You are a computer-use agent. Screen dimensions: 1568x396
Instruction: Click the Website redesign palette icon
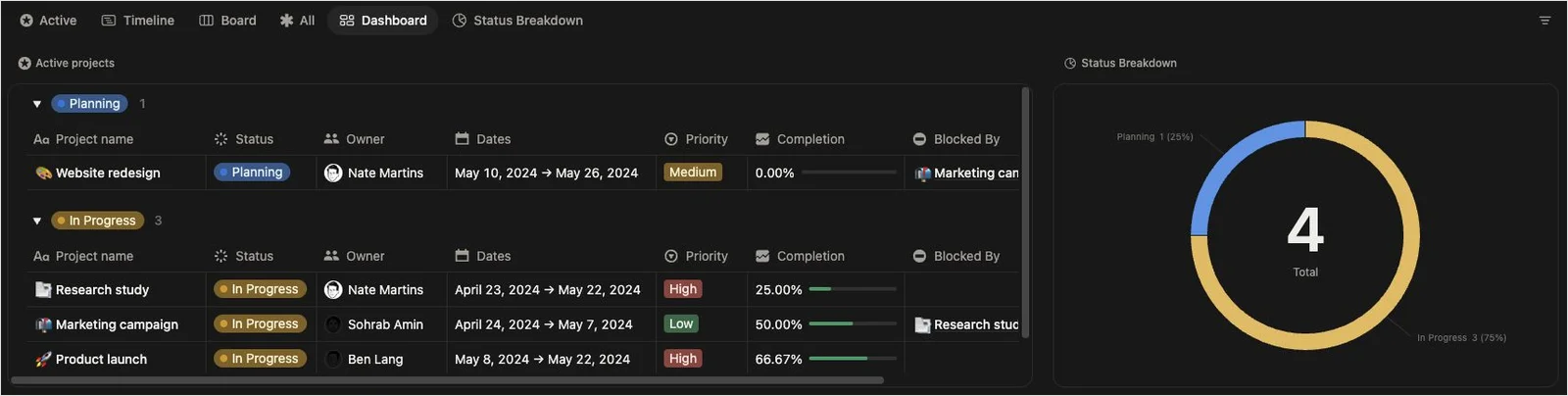click(x=43, y=173)
